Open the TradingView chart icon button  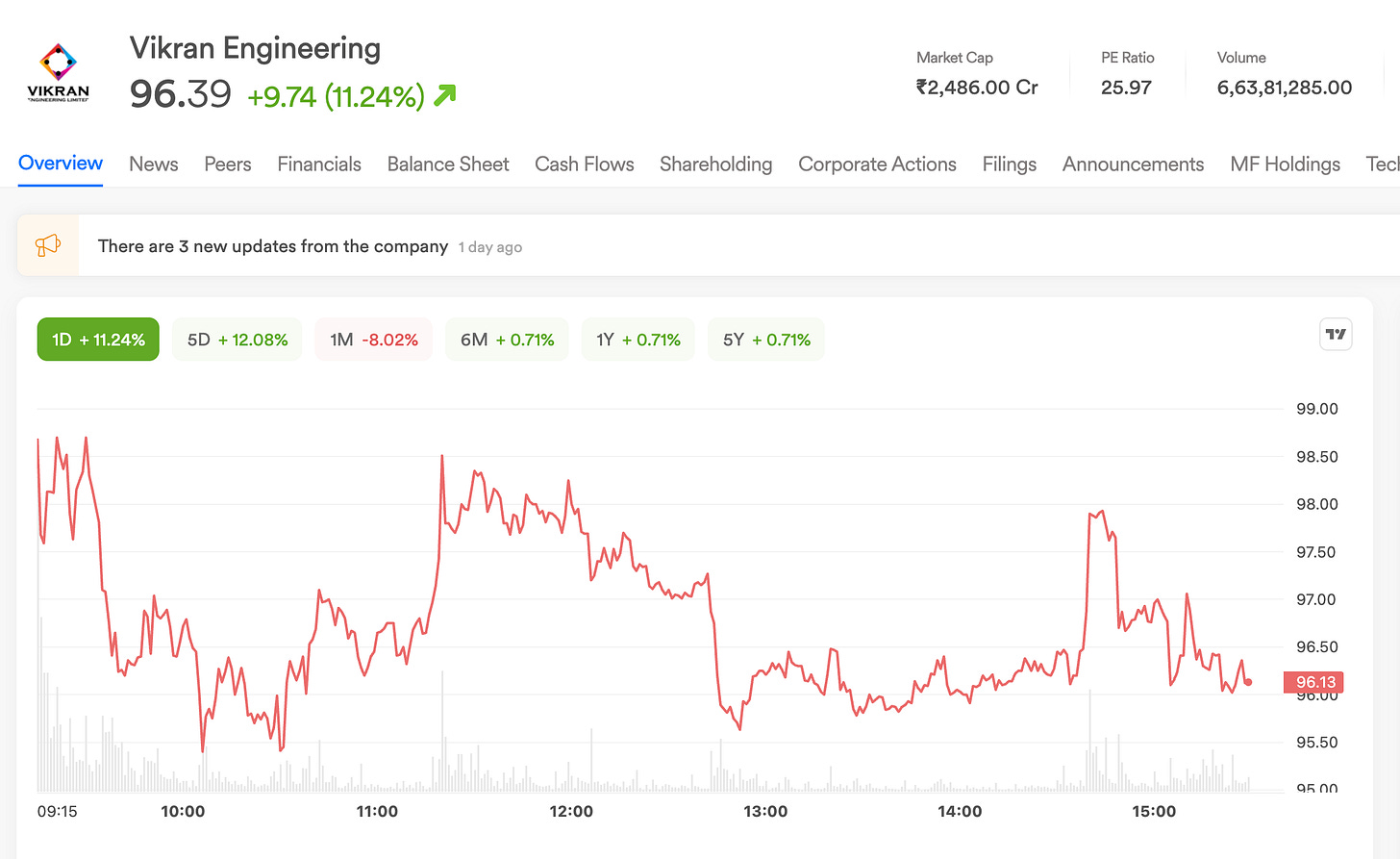pyautogui.click(x=1336, y=335)
